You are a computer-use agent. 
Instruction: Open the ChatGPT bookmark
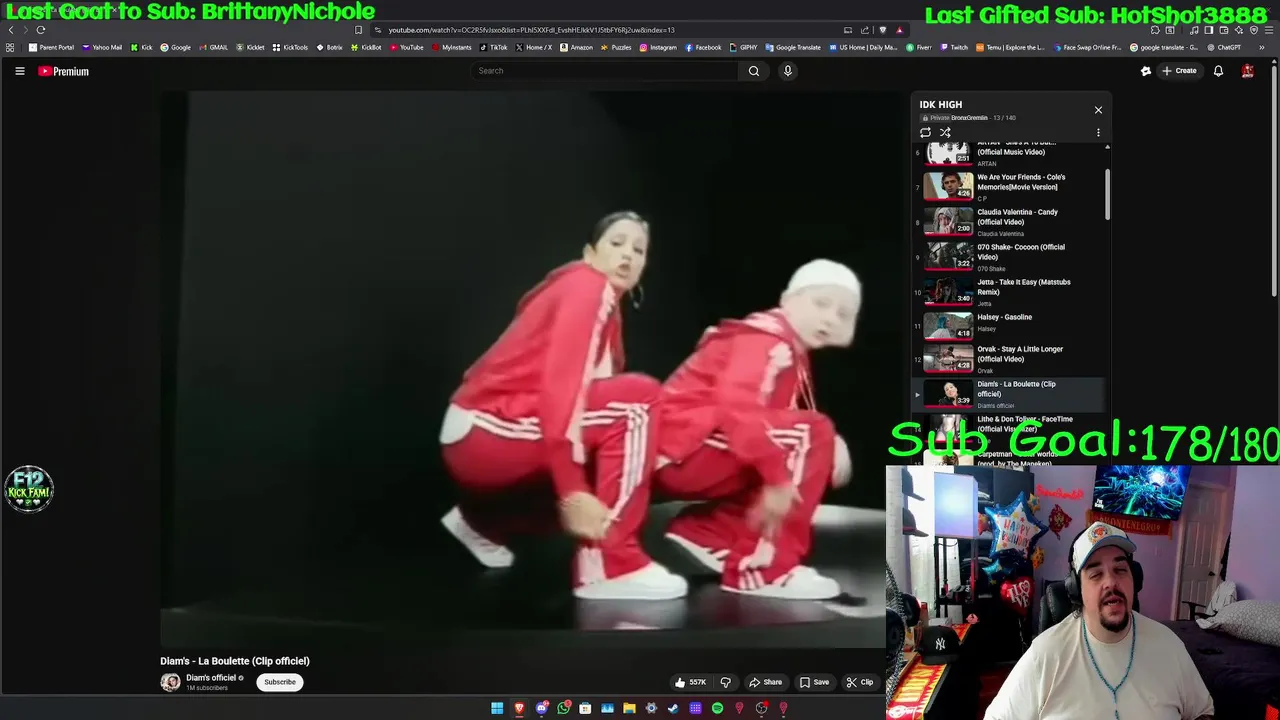tap(1224, 47)
